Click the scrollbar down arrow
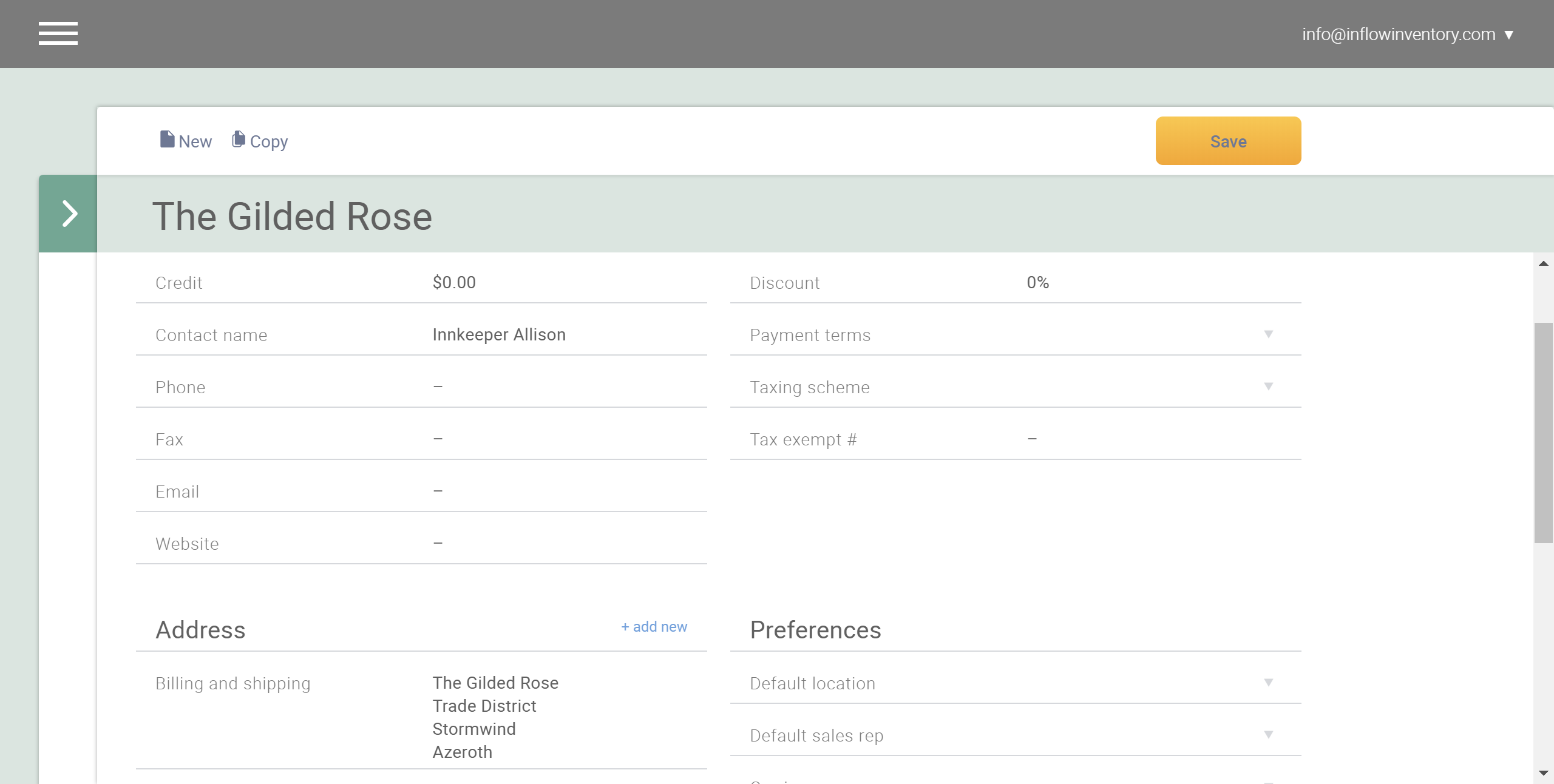The height and width of the screenshot is (784, 1554). [1544, 773]
